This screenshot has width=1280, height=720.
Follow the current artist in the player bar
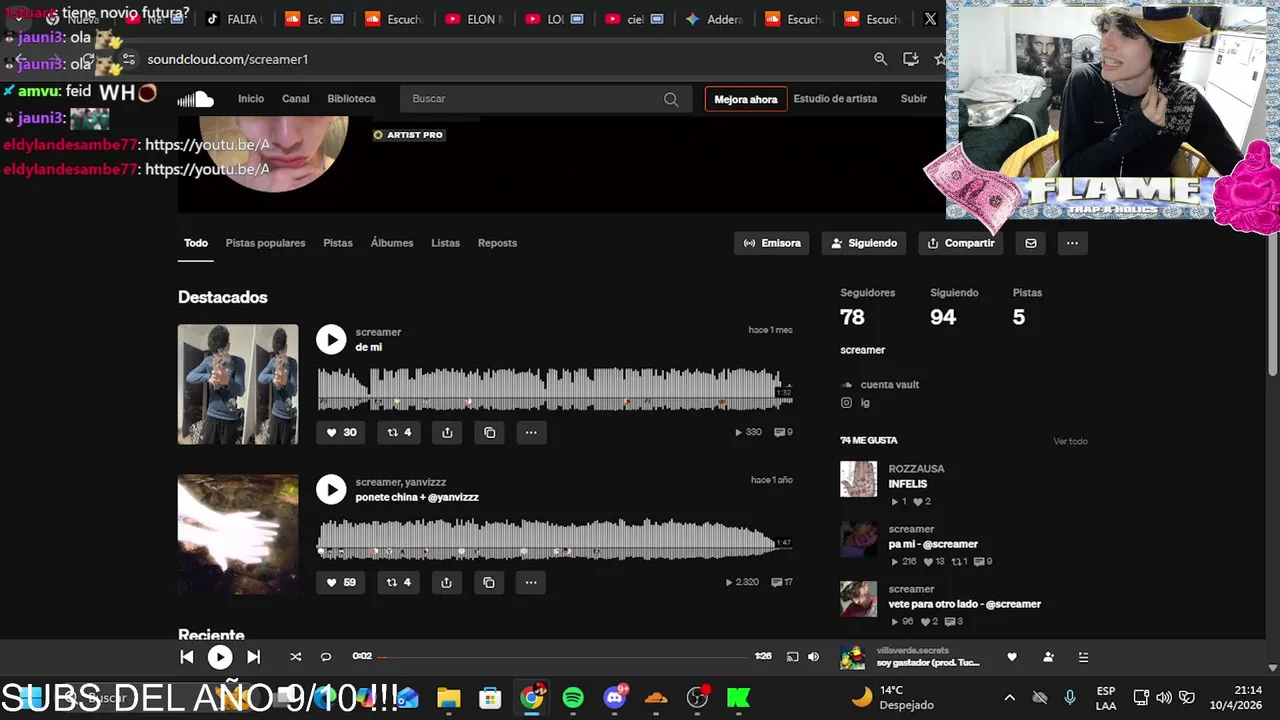[1048, 657]
